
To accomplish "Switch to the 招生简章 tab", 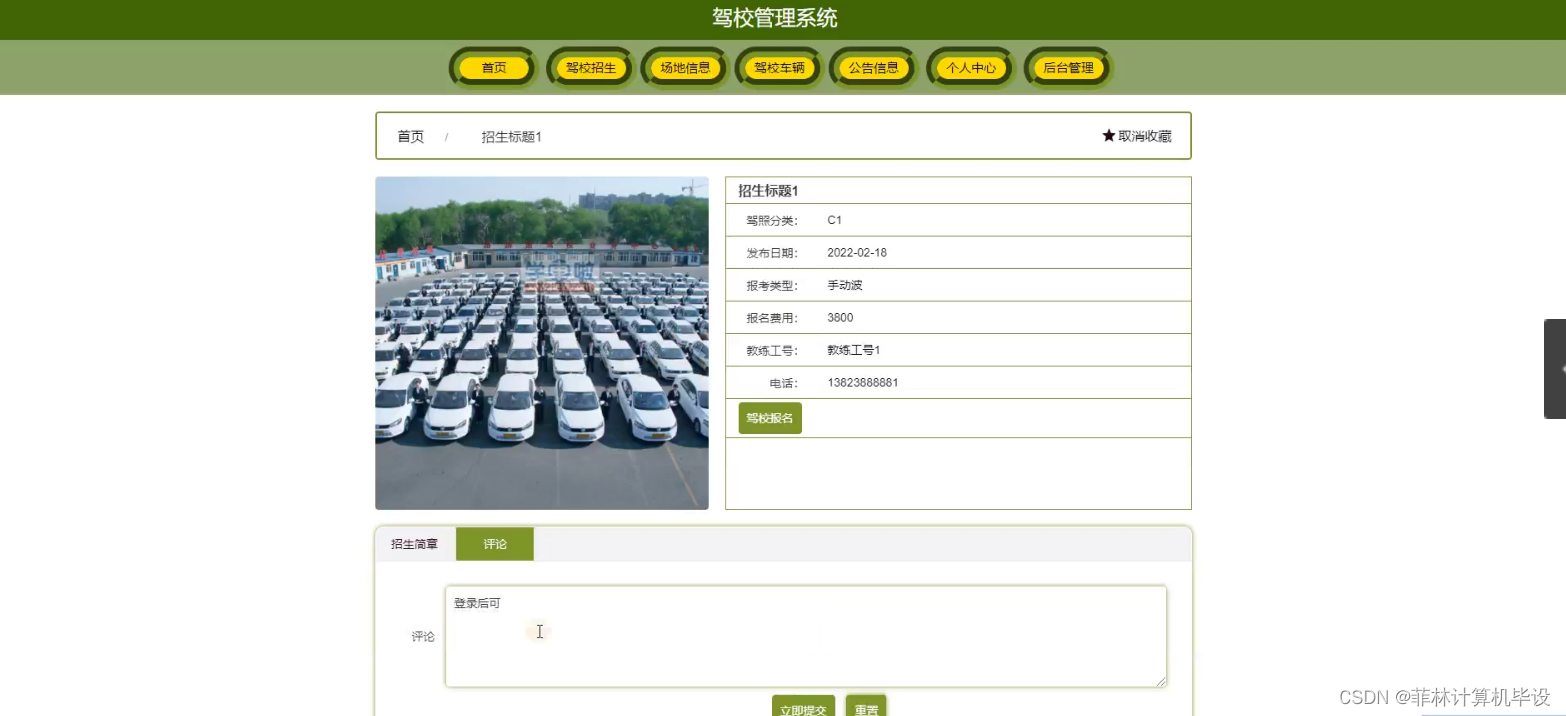I will (415, 544).
